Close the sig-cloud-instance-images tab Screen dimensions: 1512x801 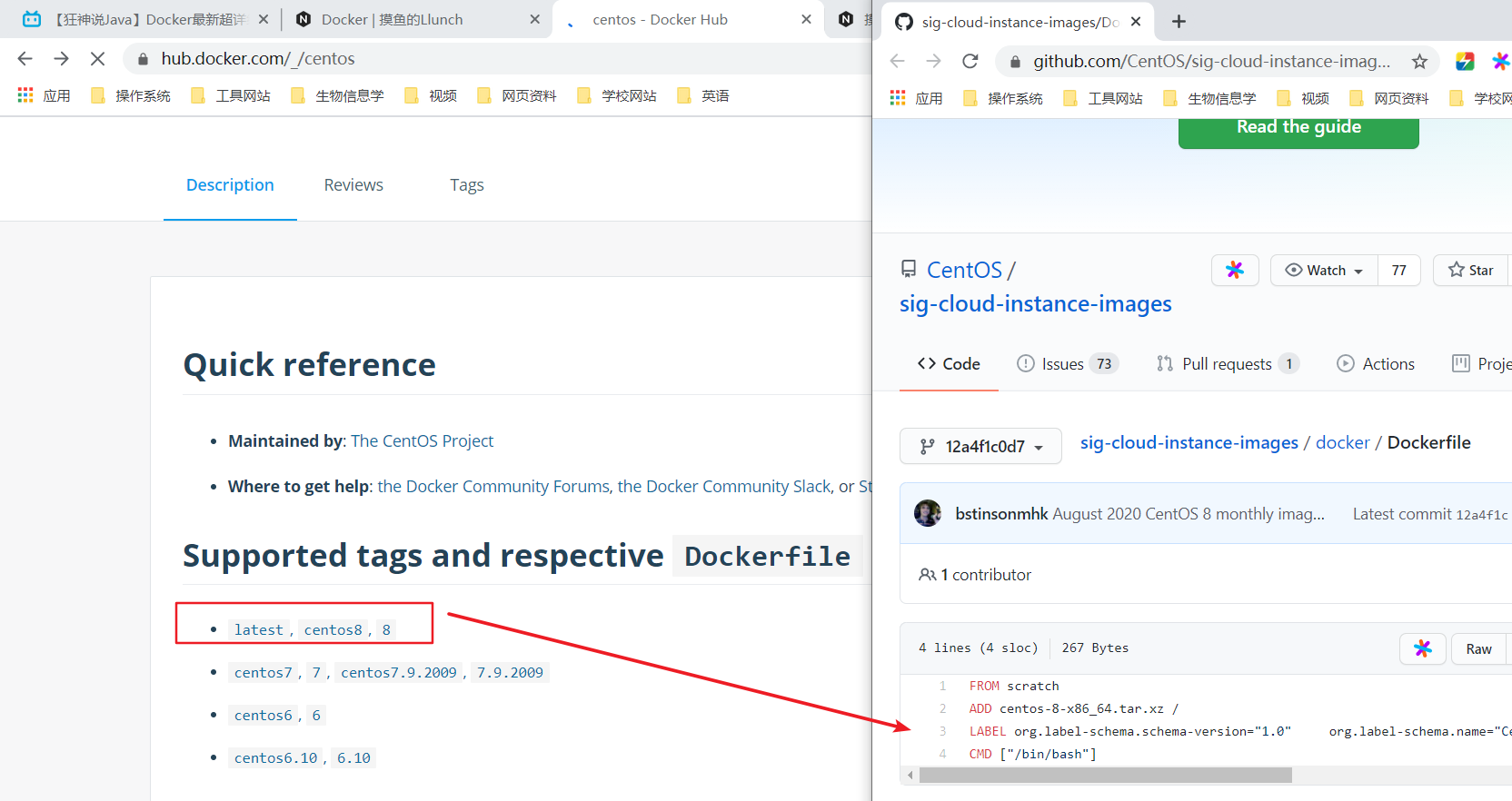[1136, 21]
